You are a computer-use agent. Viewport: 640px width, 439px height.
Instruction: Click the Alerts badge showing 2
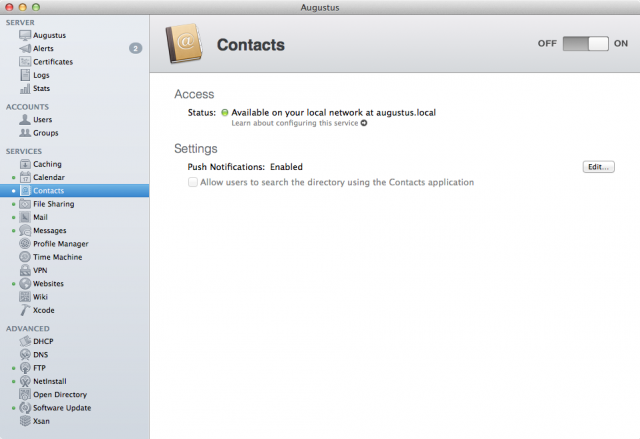(x=136, y=49)
